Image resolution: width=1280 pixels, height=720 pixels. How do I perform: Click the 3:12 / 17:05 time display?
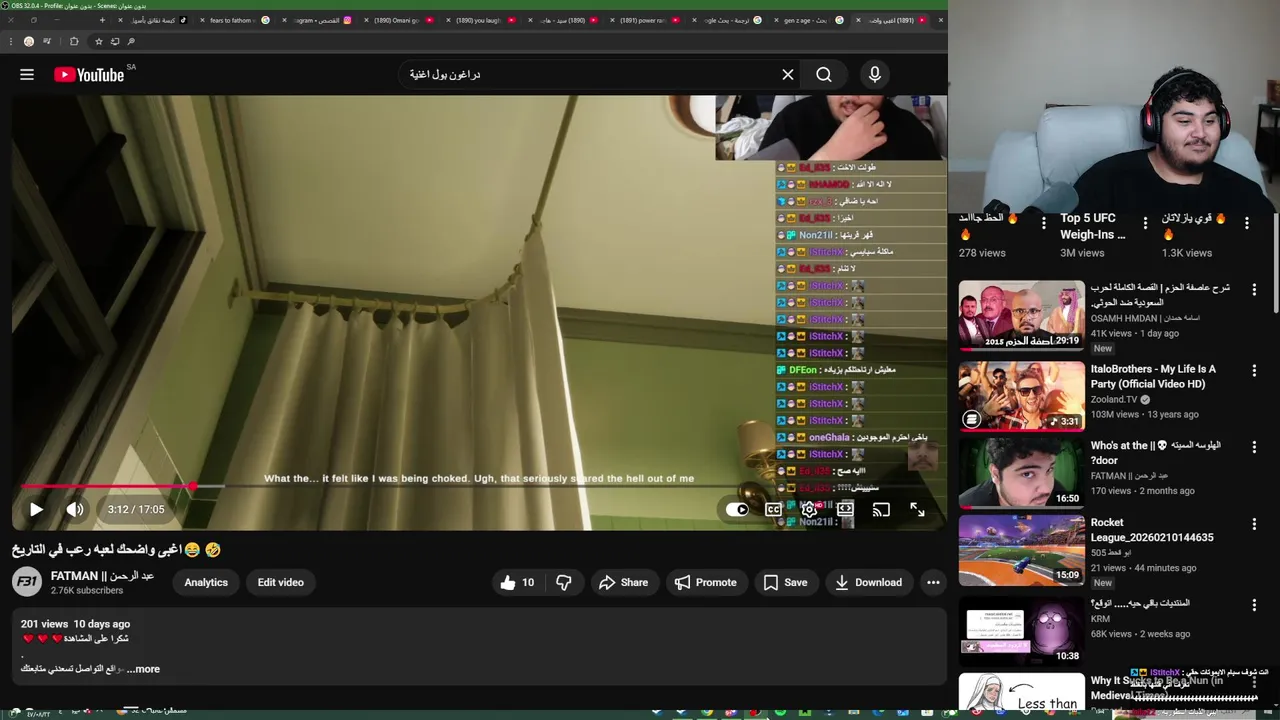(136, 509)
